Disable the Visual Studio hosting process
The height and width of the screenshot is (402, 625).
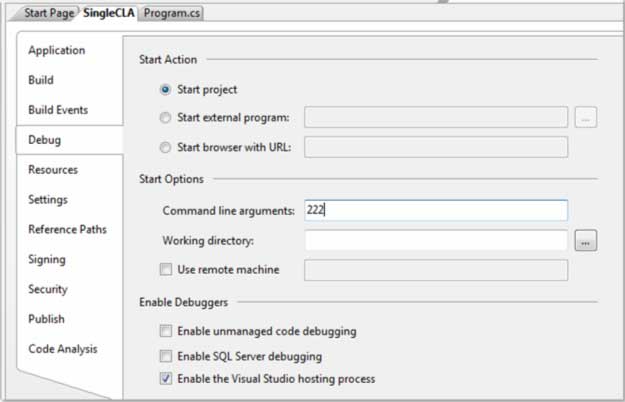click(x=166, y=380)
